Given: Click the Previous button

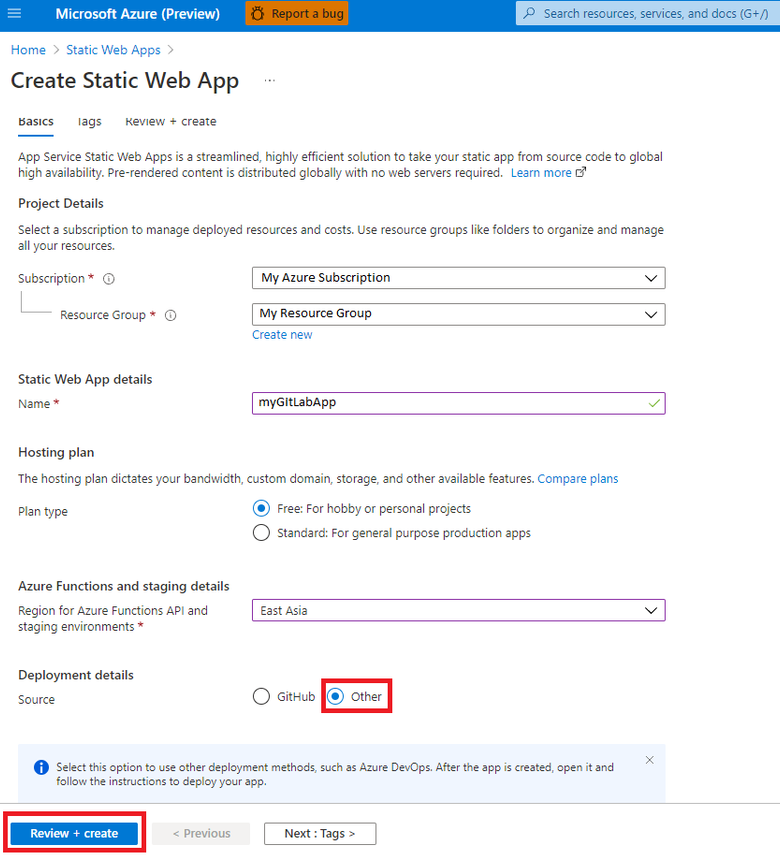Looking at the screenshot, I should [201, 834].
